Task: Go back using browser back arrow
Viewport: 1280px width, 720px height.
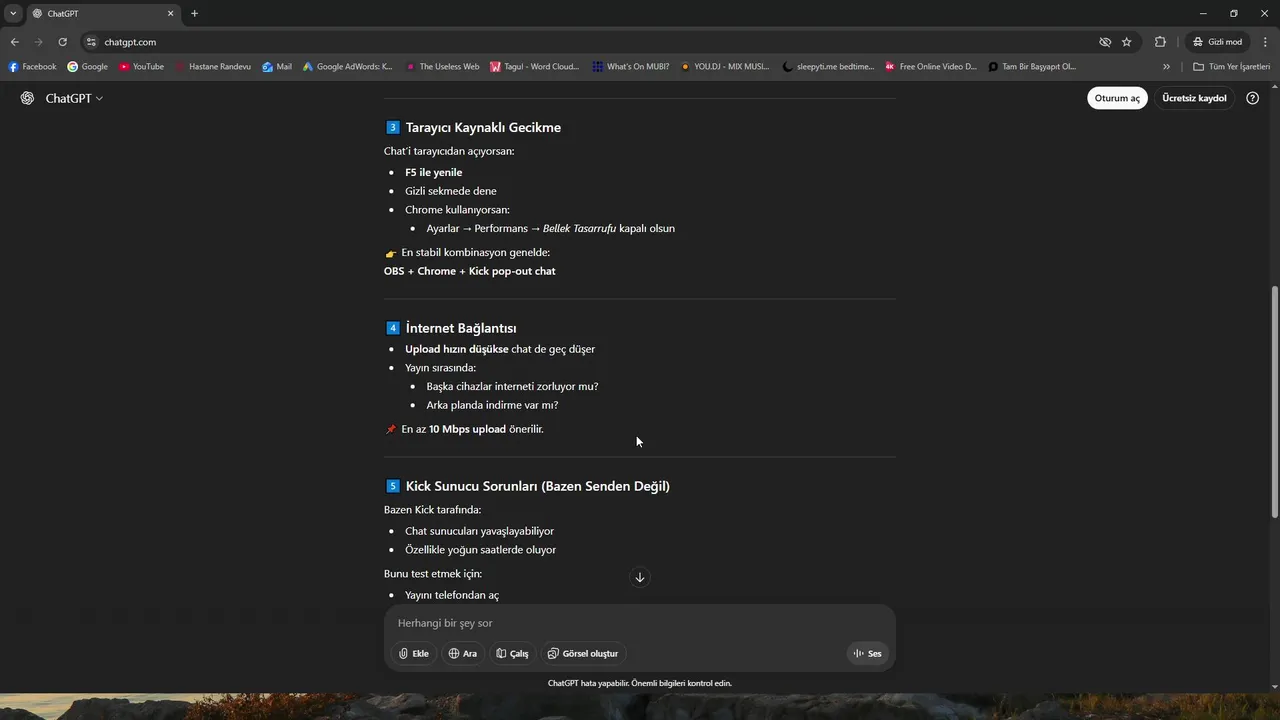Action: [x=14, y=42]
